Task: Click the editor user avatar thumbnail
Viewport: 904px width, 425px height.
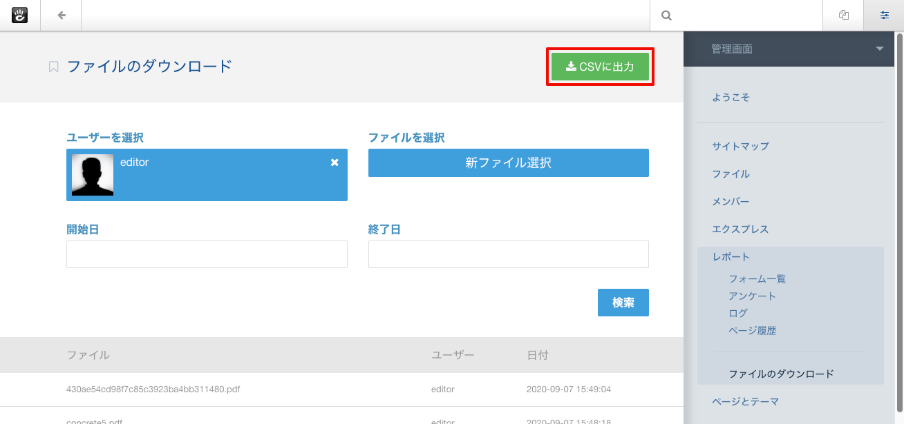Action: coord(92,175)
